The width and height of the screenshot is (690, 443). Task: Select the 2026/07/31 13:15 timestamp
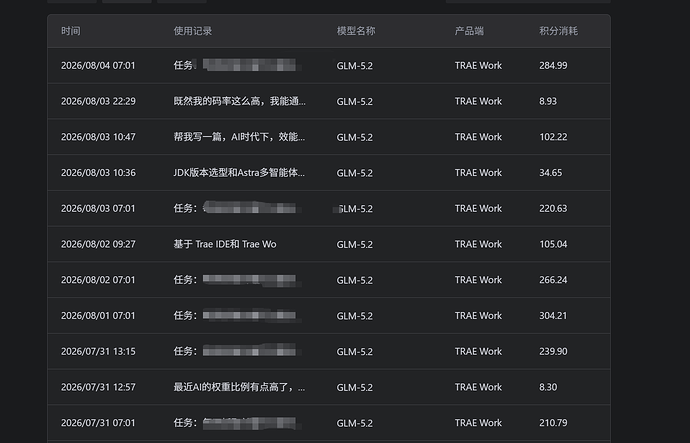click(x=98, y=351)
